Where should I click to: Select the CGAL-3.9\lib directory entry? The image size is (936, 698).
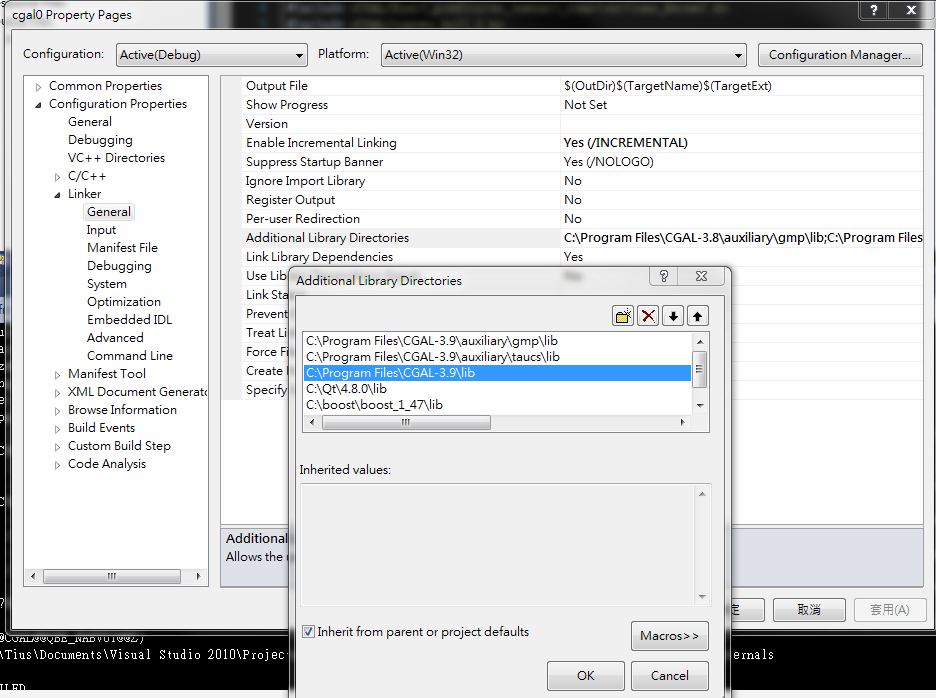(x=497, y=373)
